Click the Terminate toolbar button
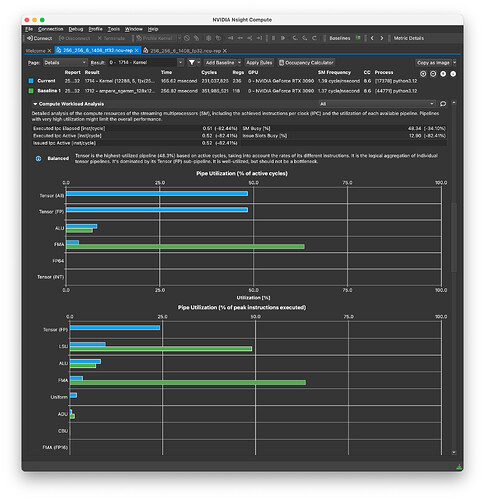This screenshot has width=485, height=500. 111,38
